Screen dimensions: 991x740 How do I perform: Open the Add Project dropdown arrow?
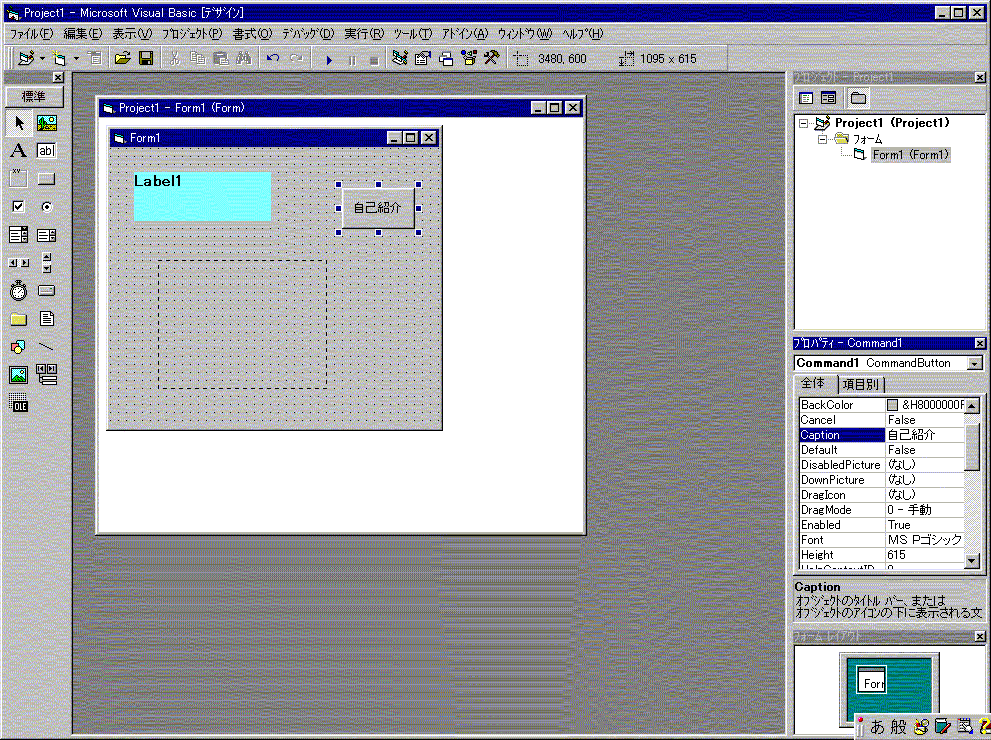[x=42, y=59]
